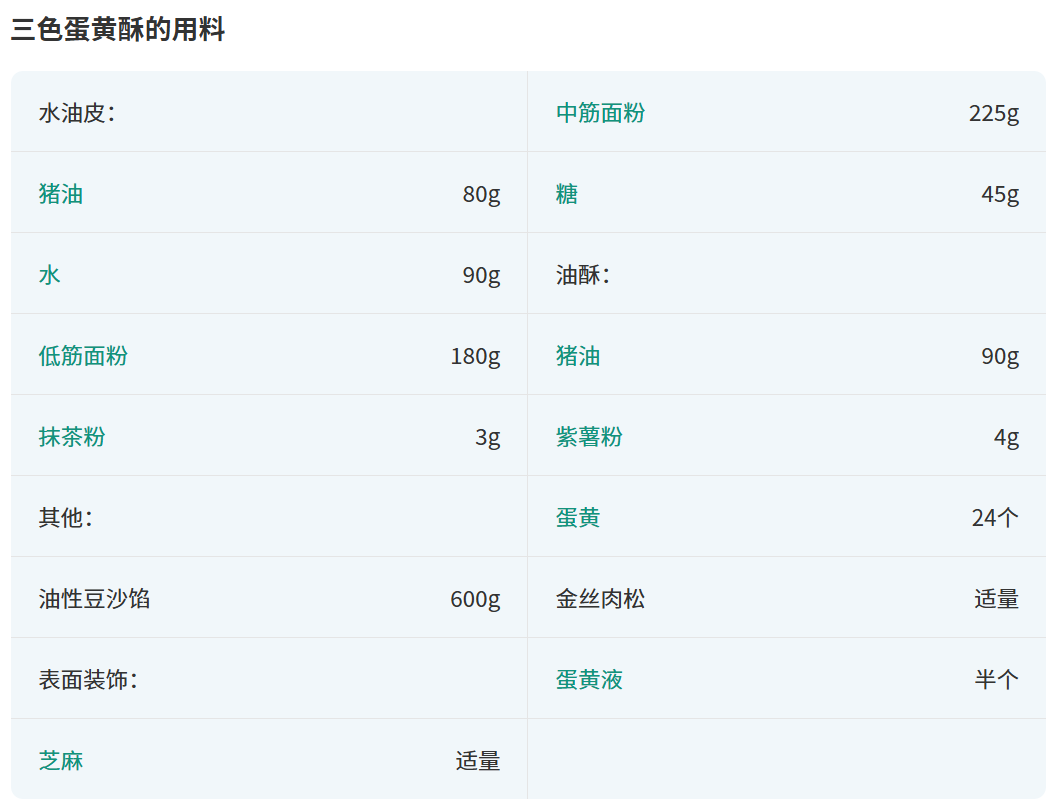Visit the 紫薯粉 ingredient link
Screen dimensions: 1056x810
click(589, 437)
